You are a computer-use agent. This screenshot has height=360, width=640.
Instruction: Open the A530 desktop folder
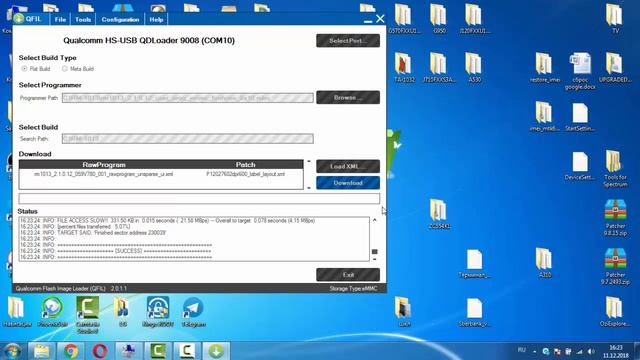pyautogui.click(x=474, y=68)
